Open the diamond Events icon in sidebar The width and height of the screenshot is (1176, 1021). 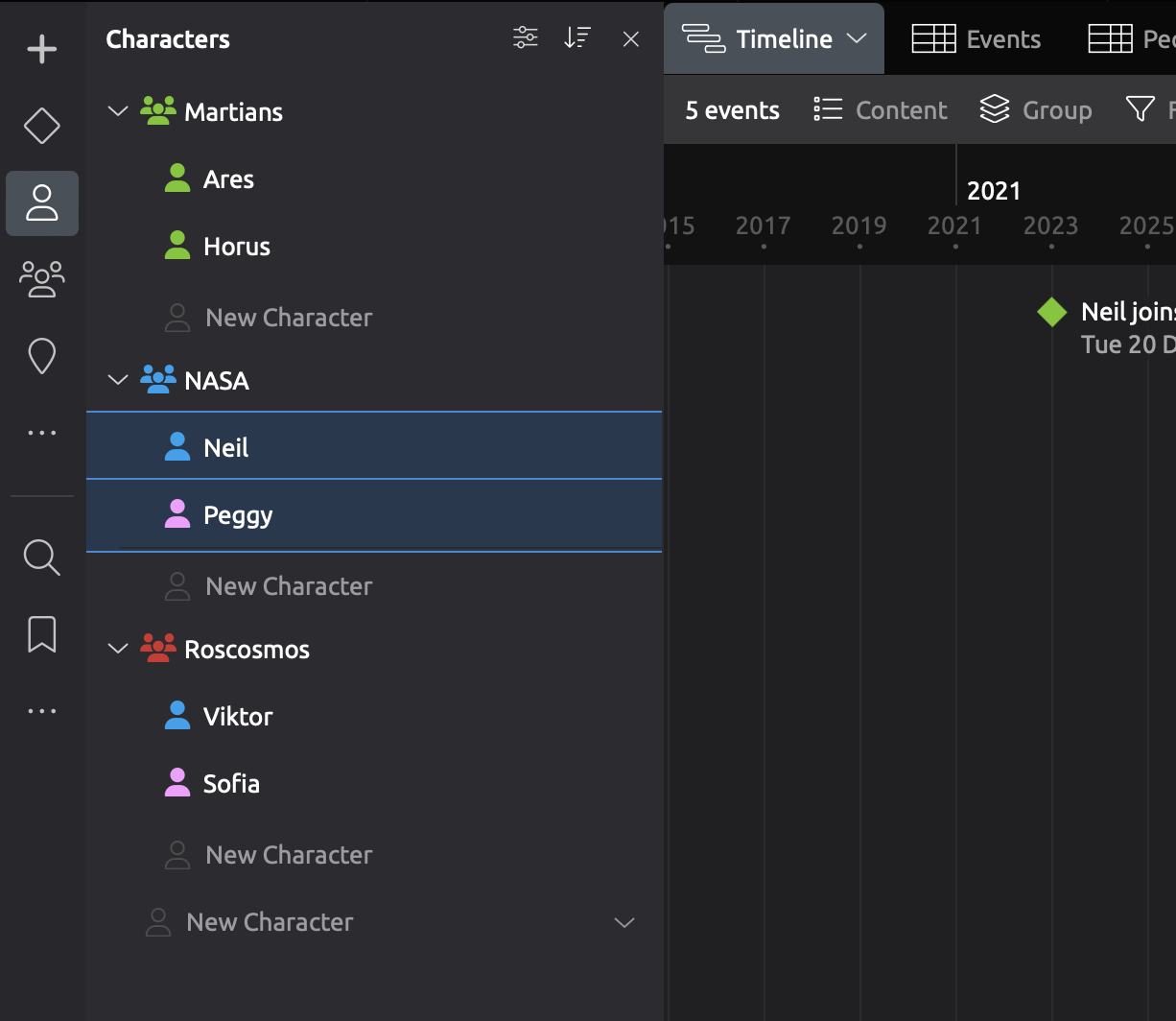[42, 126]
